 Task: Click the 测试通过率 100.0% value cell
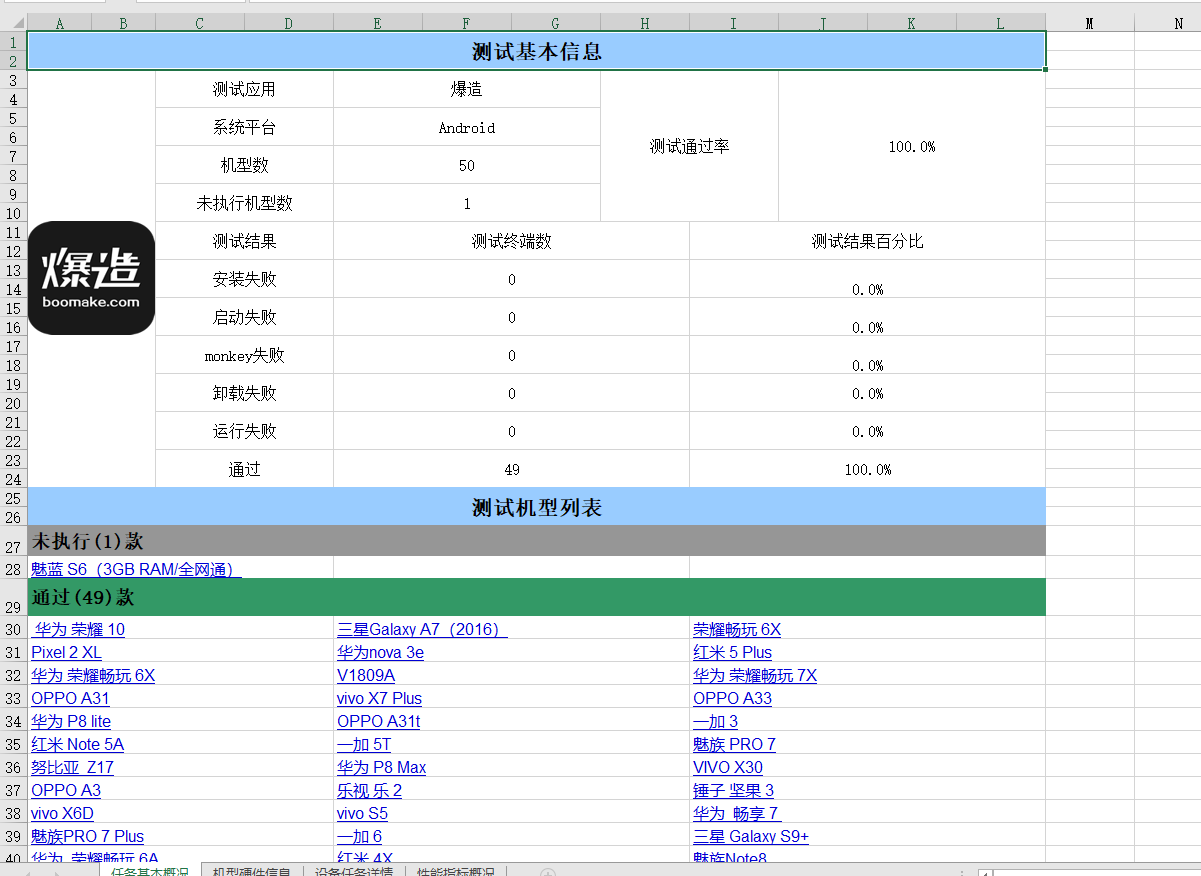(912, 146)
